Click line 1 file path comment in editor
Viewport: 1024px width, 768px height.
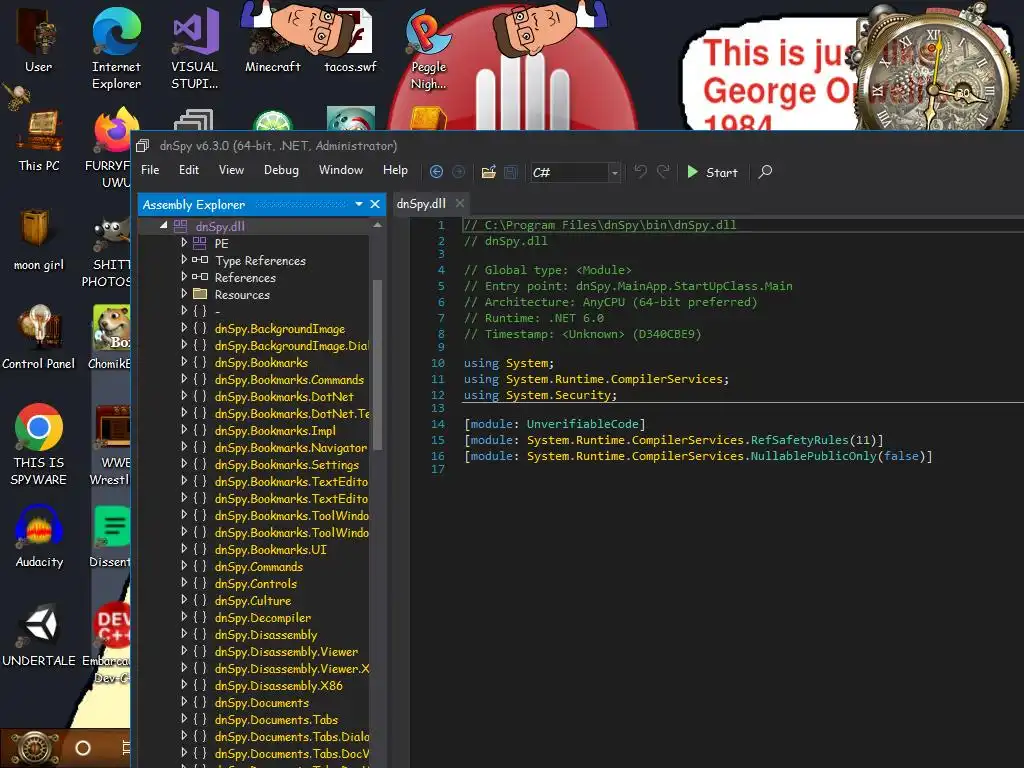point(600,225)
